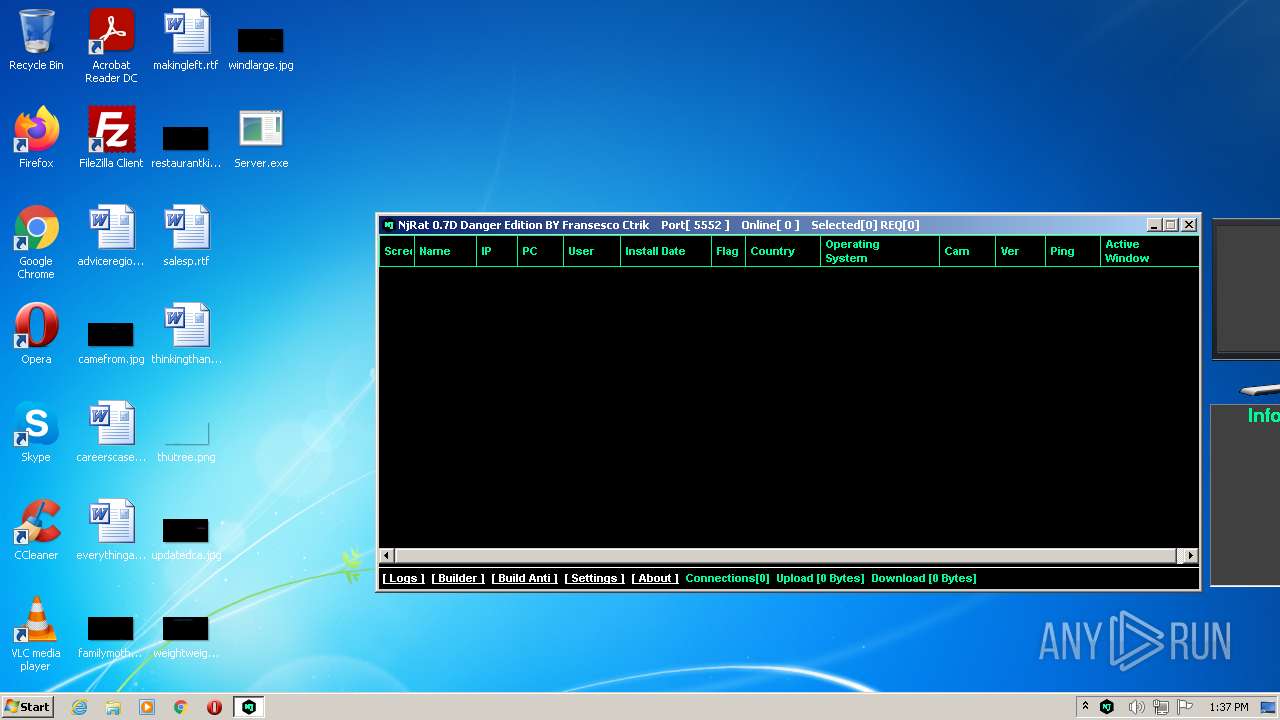Open the NjRat About menu

pyautogui.click(x=655, y=578)
